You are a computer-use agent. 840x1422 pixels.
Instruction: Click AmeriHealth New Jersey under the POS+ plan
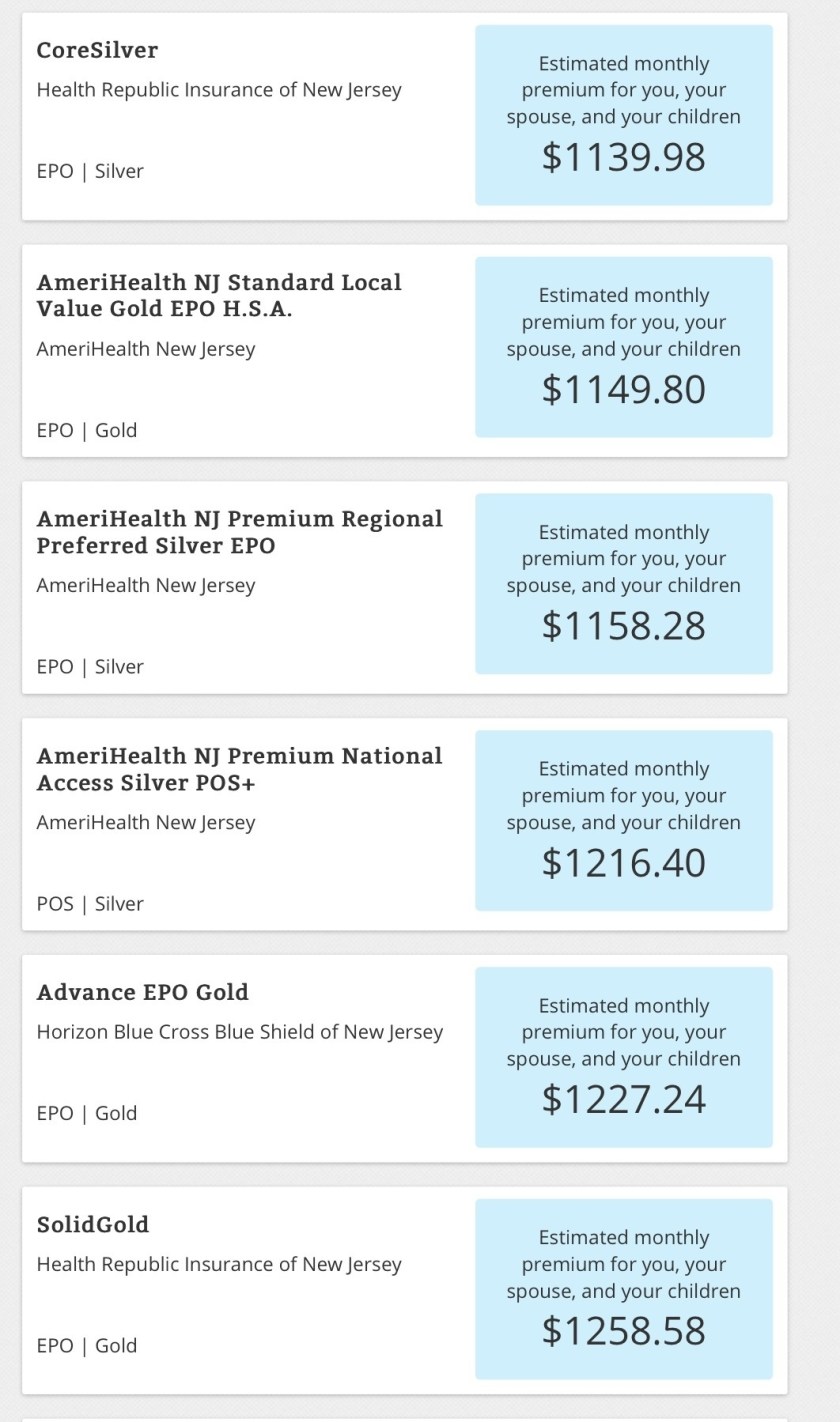(x=146, y=822)
